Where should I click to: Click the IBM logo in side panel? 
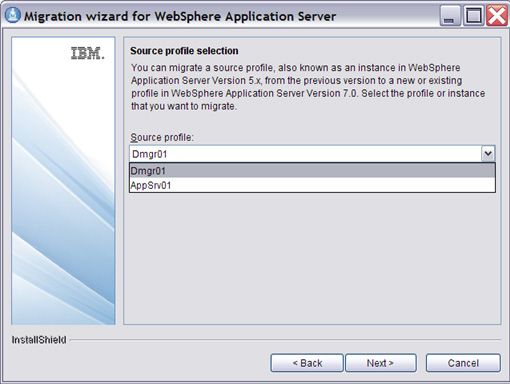tap(88, 53)
